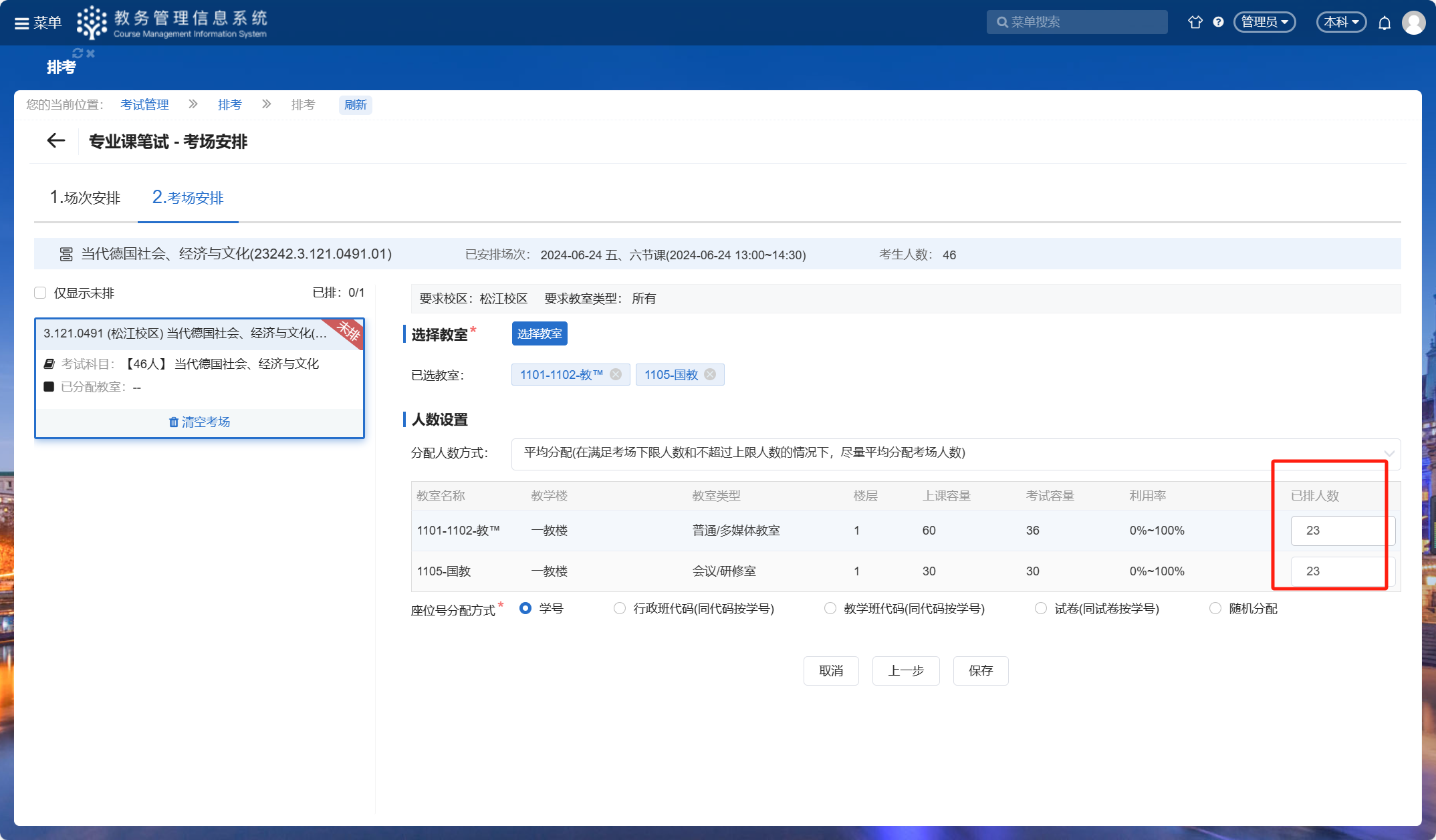Screen dimensions: 1436x840
Task: Remove the 1105-国教 classroom tag
Action: [x=710, y=374]
